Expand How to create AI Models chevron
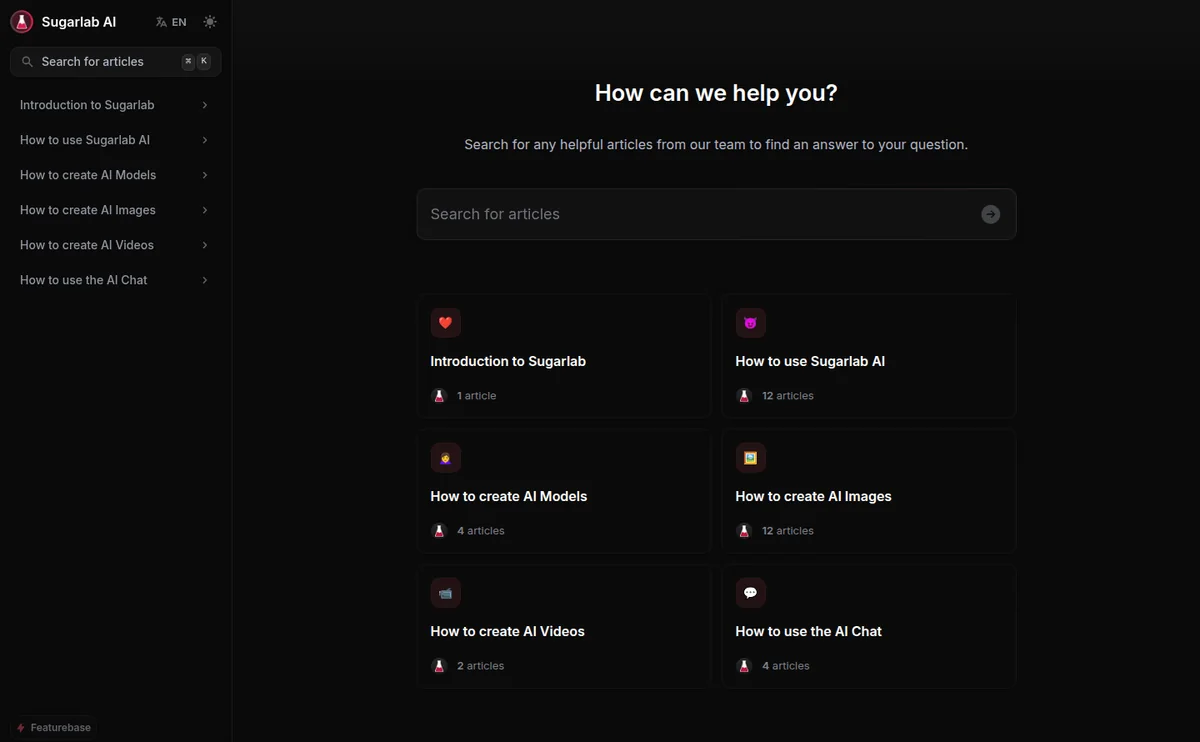The width and height of the screenshot is (1200, 742). [x=205, y=175]
